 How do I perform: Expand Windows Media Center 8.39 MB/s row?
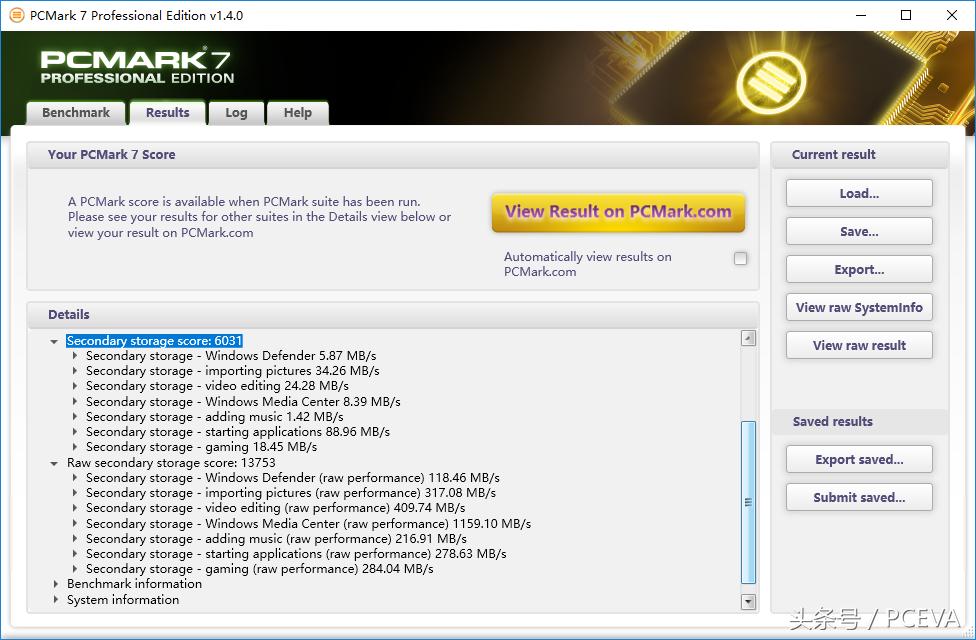[75, 402]
